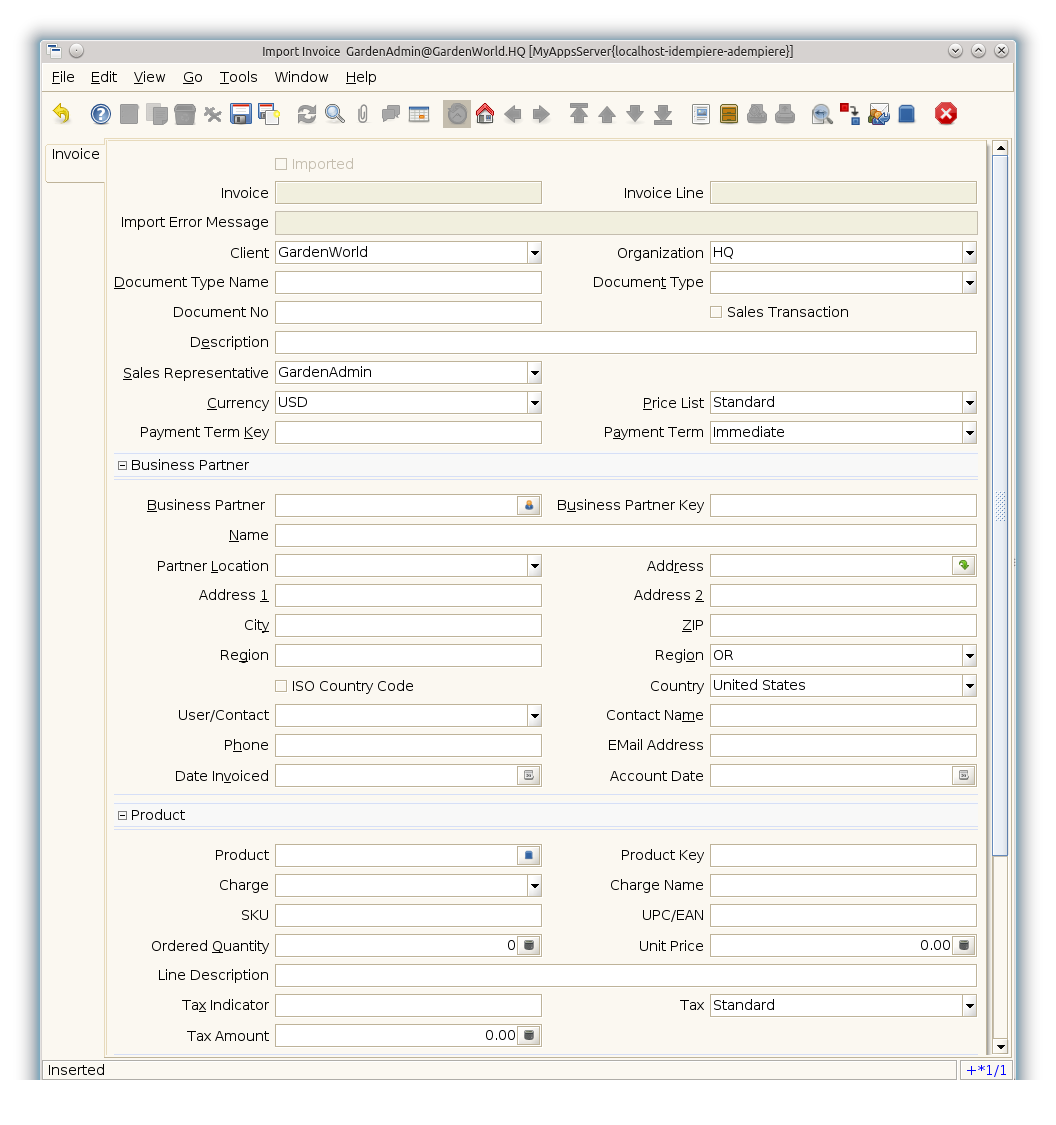
Task: Collapse the Product section
Action: pos(123,815)
